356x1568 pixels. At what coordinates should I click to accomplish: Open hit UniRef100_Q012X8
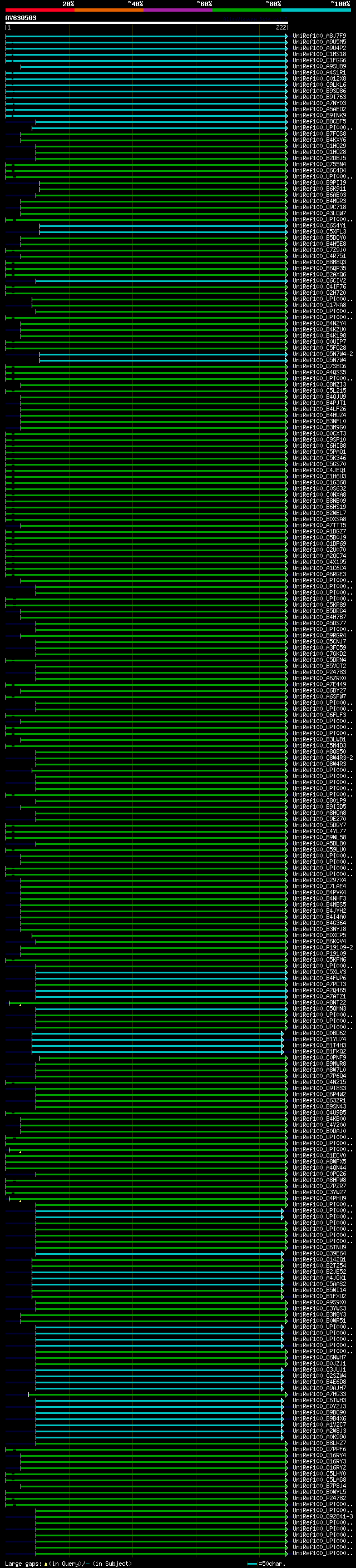(319, 78)
